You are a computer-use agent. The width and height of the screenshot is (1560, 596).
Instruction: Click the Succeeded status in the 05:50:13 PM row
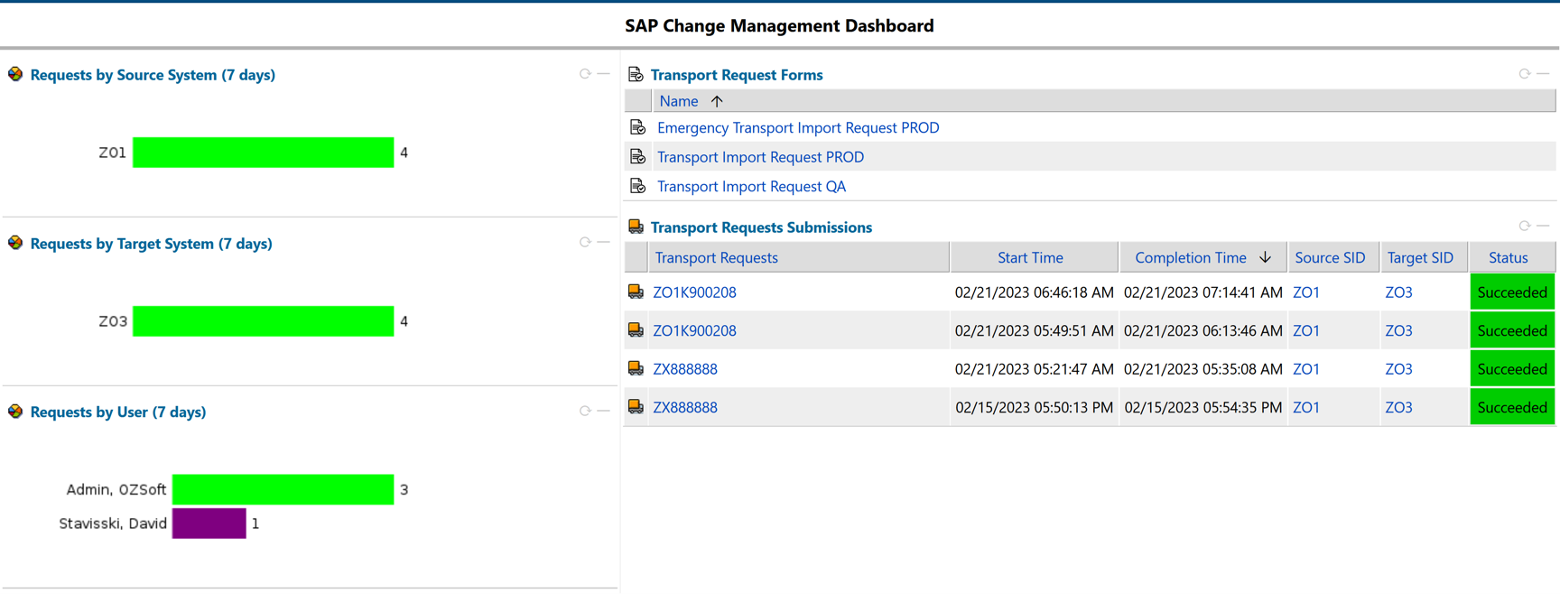point(1512,408)
